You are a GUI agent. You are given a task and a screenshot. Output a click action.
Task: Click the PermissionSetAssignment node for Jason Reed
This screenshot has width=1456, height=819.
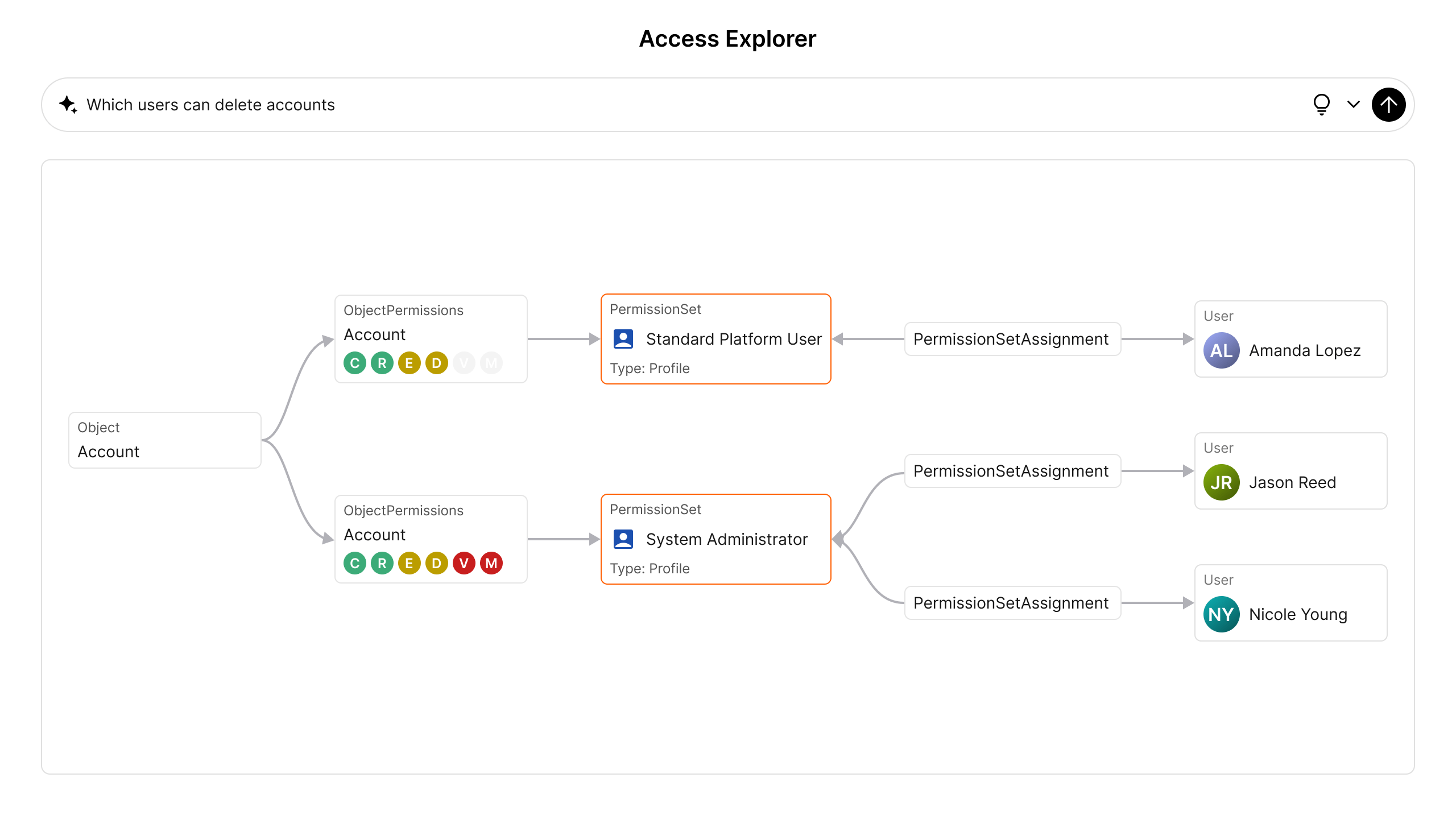coord(1012,471)
